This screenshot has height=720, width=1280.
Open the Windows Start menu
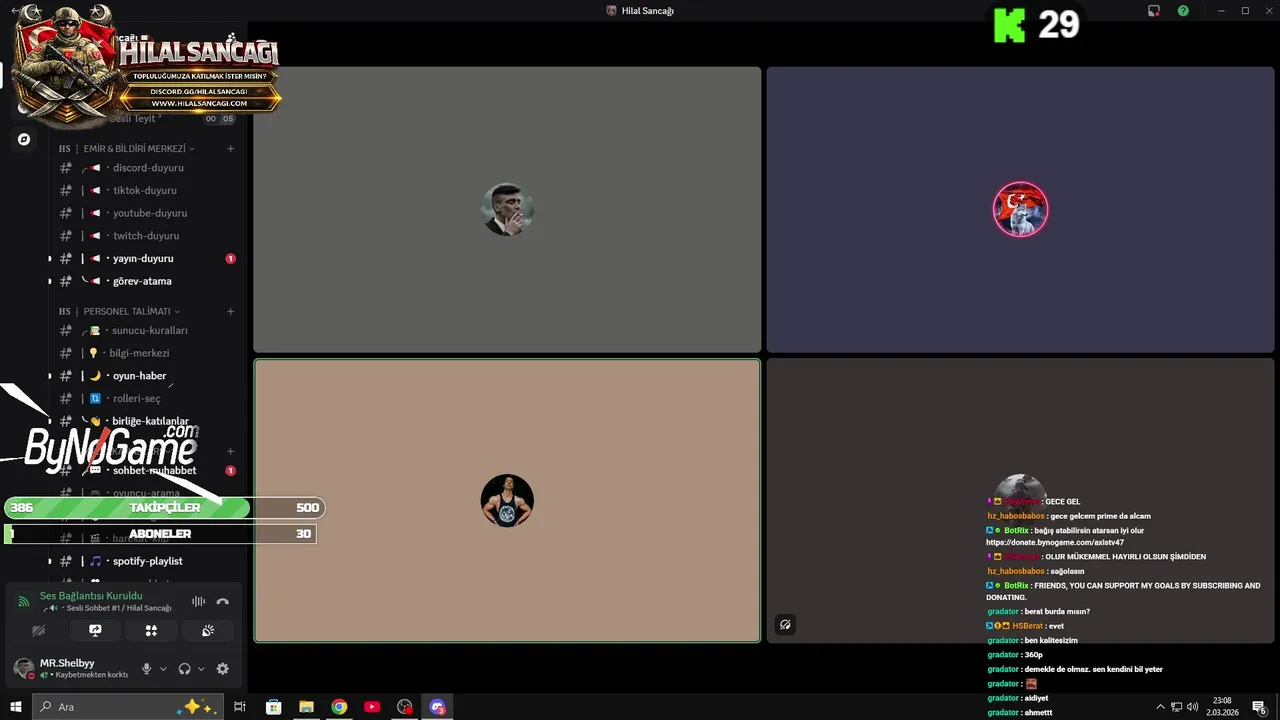[16, 707]
